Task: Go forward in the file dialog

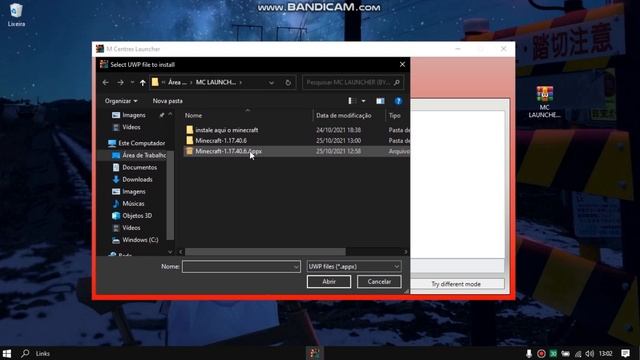Action: click(x=120, y=82)
